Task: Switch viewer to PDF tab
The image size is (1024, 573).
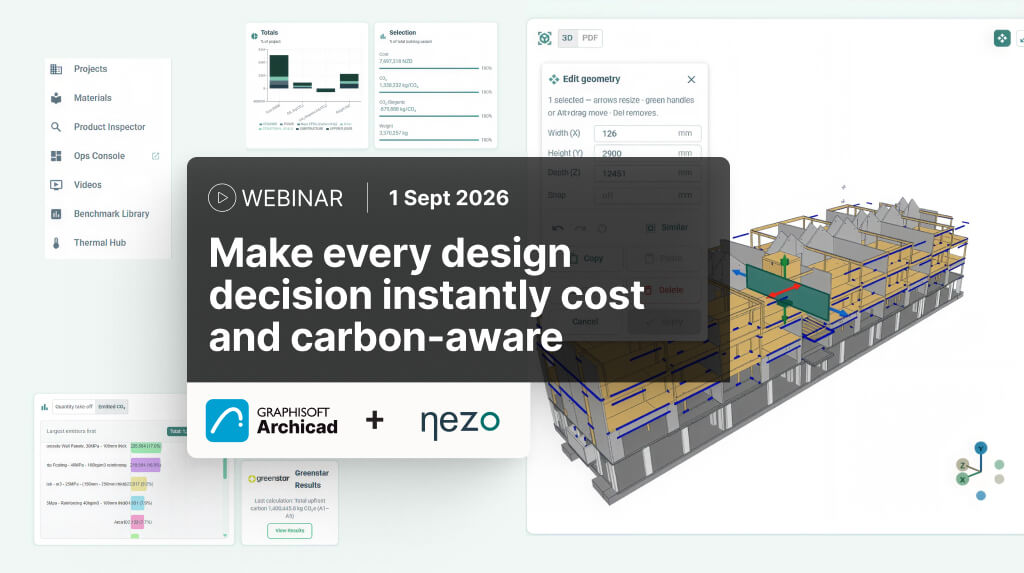Action: click(590, 39)
